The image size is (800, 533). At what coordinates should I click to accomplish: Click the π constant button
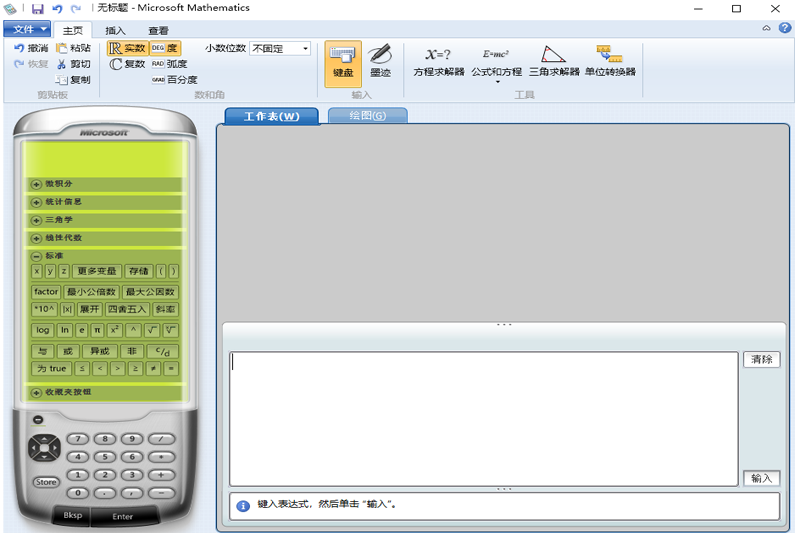[97, 330]
